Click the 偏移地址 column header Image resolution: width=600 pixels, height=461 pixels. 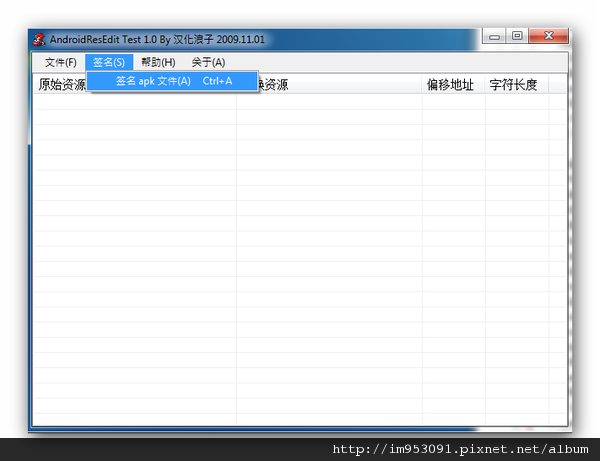pos(453,85)
